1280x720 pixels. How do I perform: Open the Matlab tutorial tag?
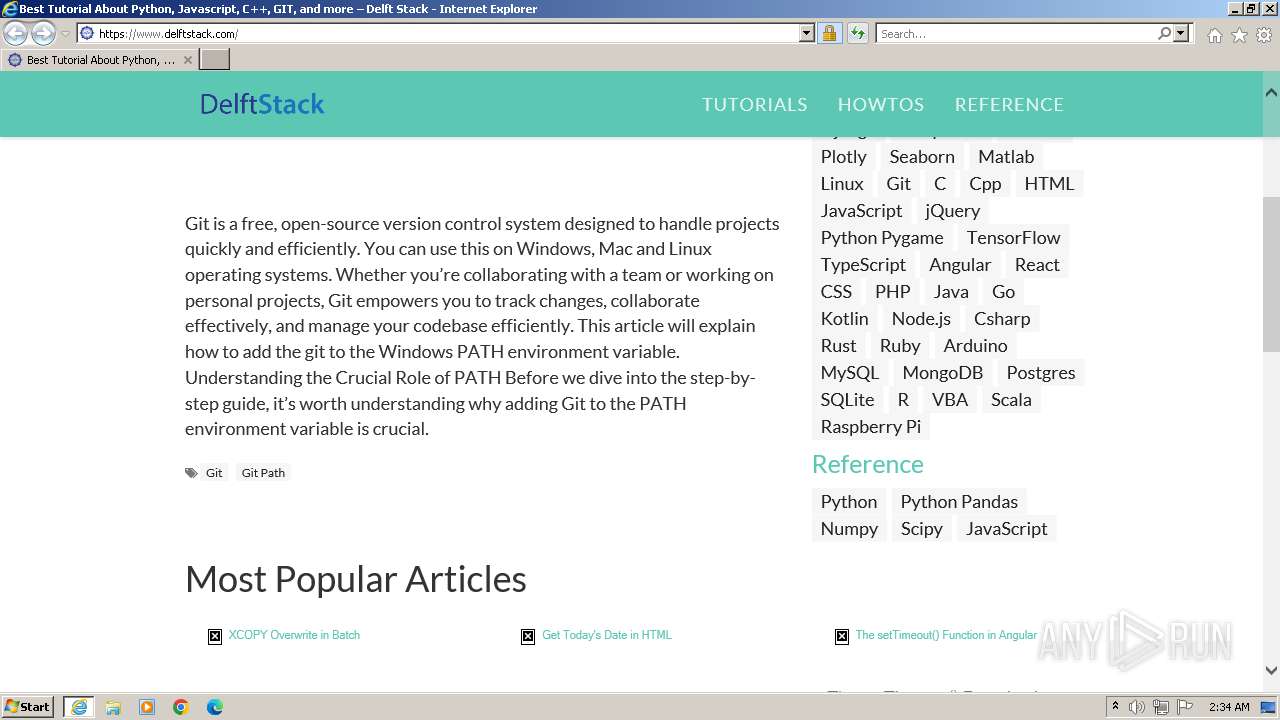click(1006, 156)
